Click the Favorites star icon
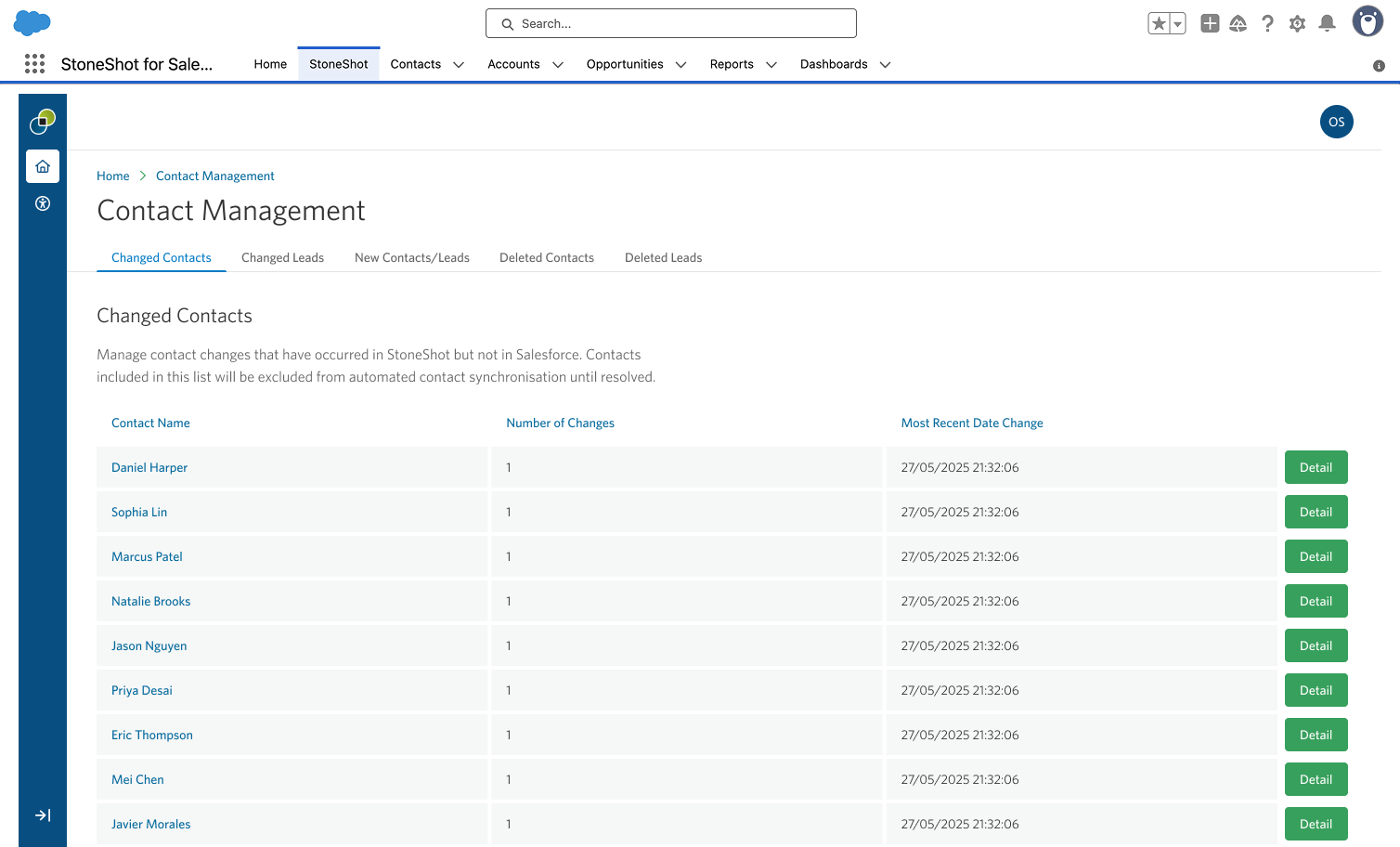 coord(1159,24)
